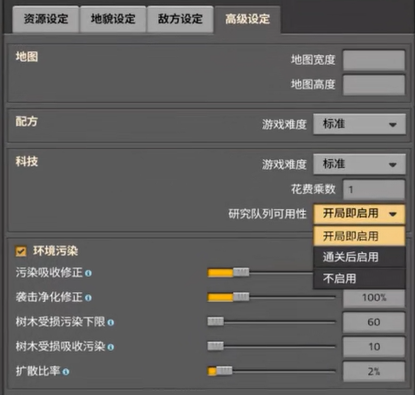Viewport: 415px width, 395px height.
Task: Click the info icon next to 污染吸收修正
Action: (x=88, y=273)
